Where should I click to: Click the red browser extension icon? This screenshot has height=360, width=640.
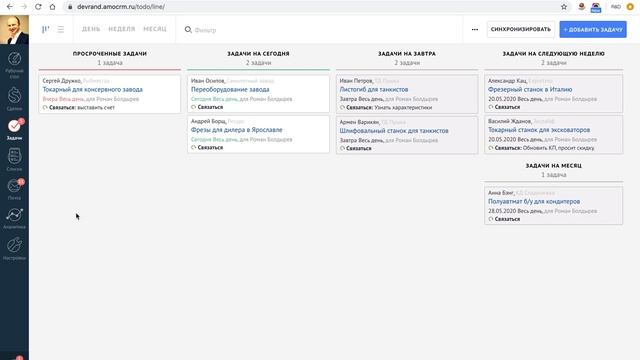[582, 7]
